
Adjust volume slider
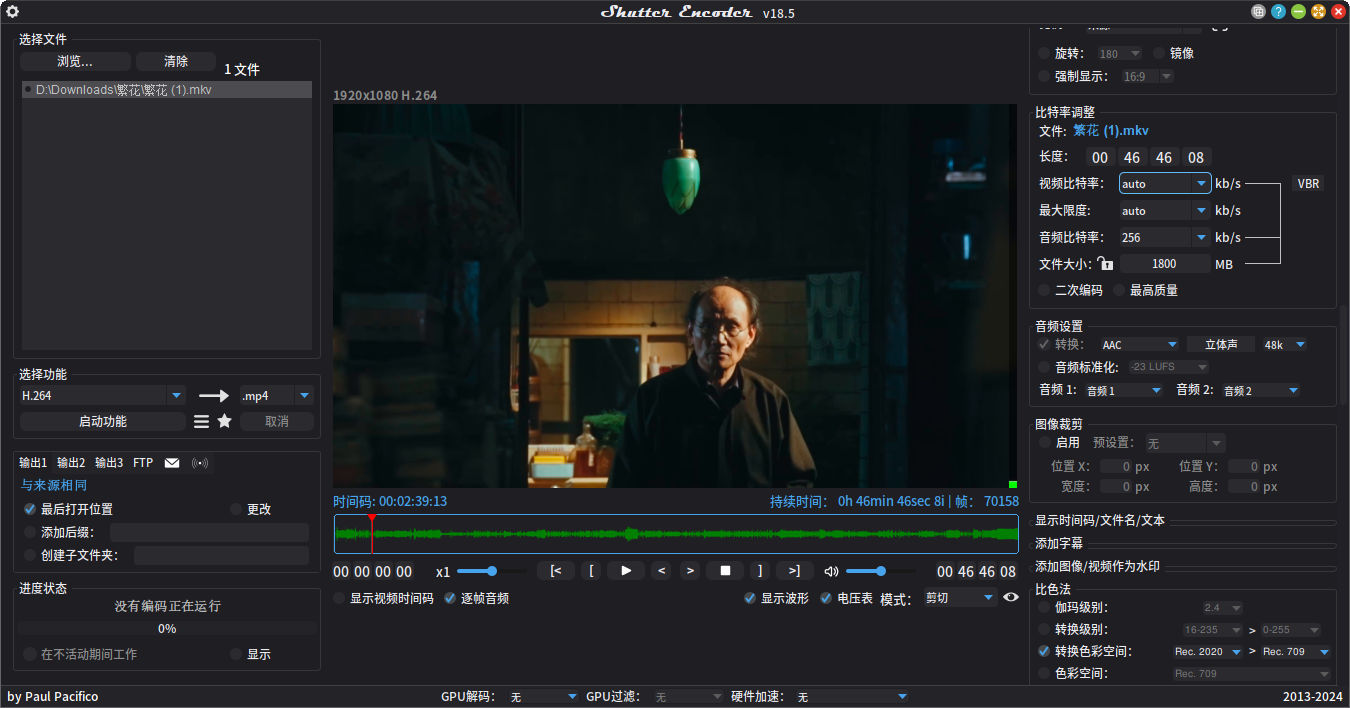[880, 571]
